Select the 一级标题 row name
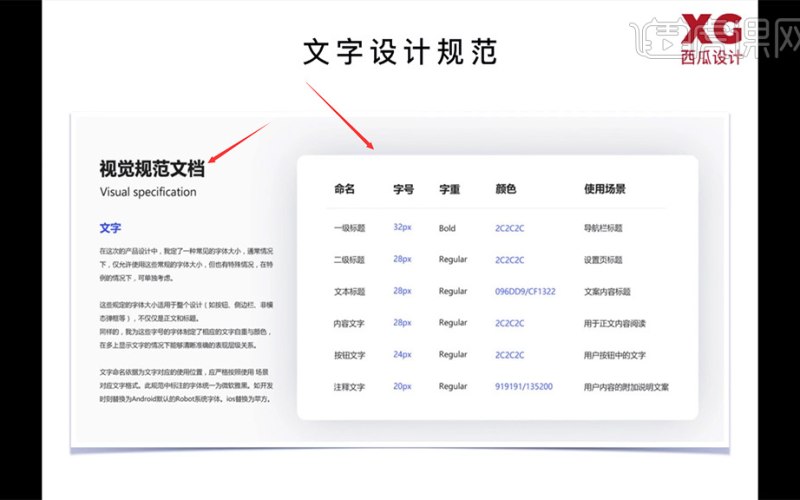Image resolution: width=800 pixels, height=500 pixels. point(349,228)
